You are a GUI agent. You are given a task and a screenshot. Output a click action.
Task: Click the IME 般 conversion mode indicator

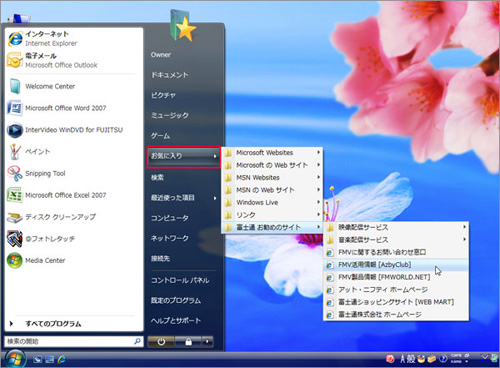(x=411, y=359)
